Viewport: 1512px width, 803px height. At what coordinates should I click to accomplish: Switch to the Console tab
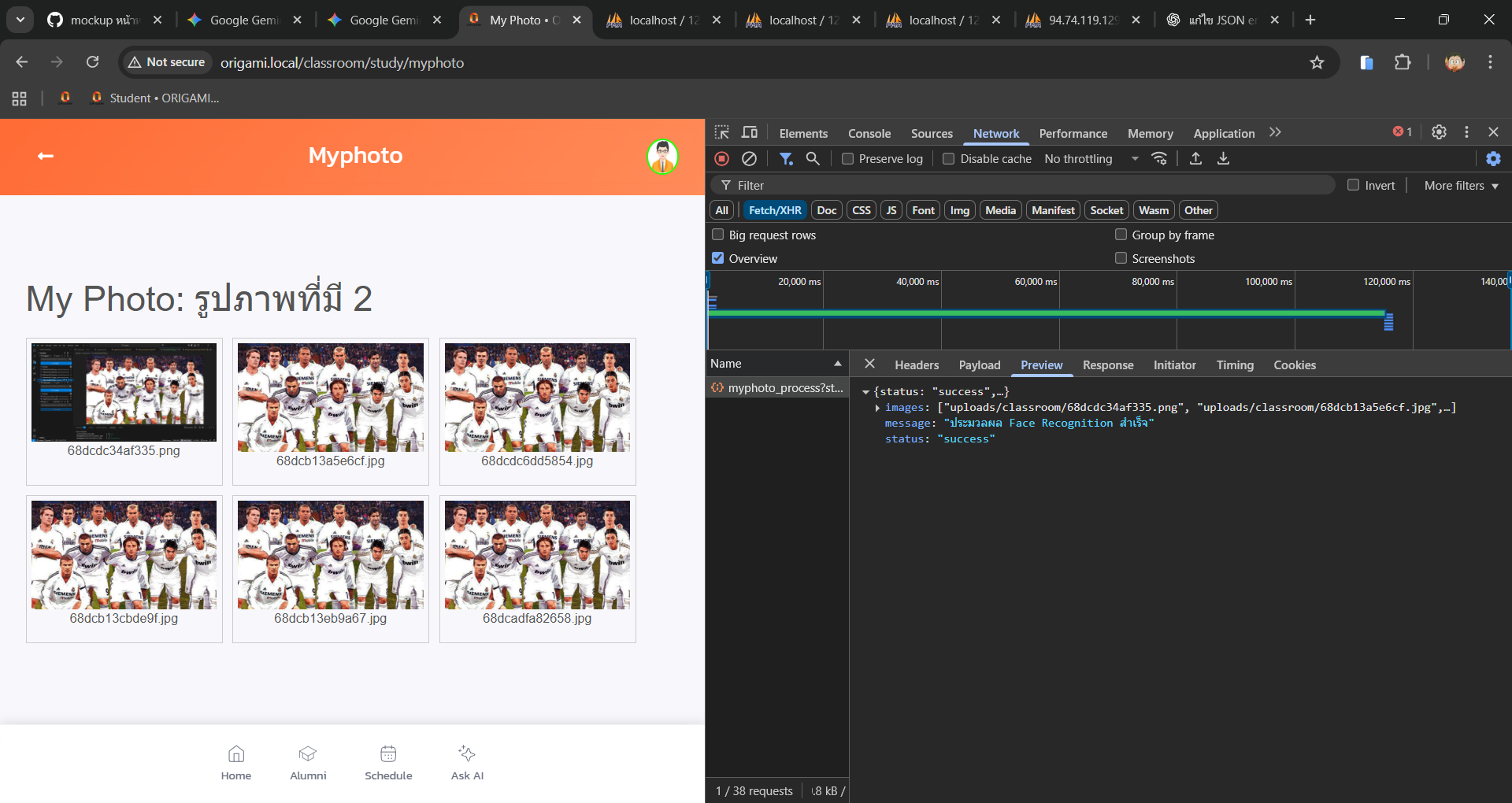(869, 133)
